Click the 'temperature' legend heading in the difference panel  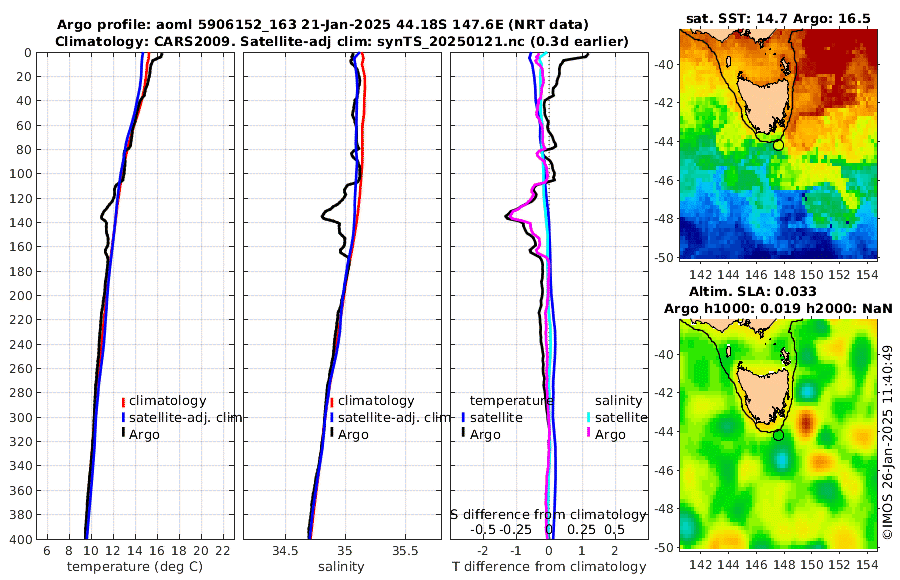(511, 401)
